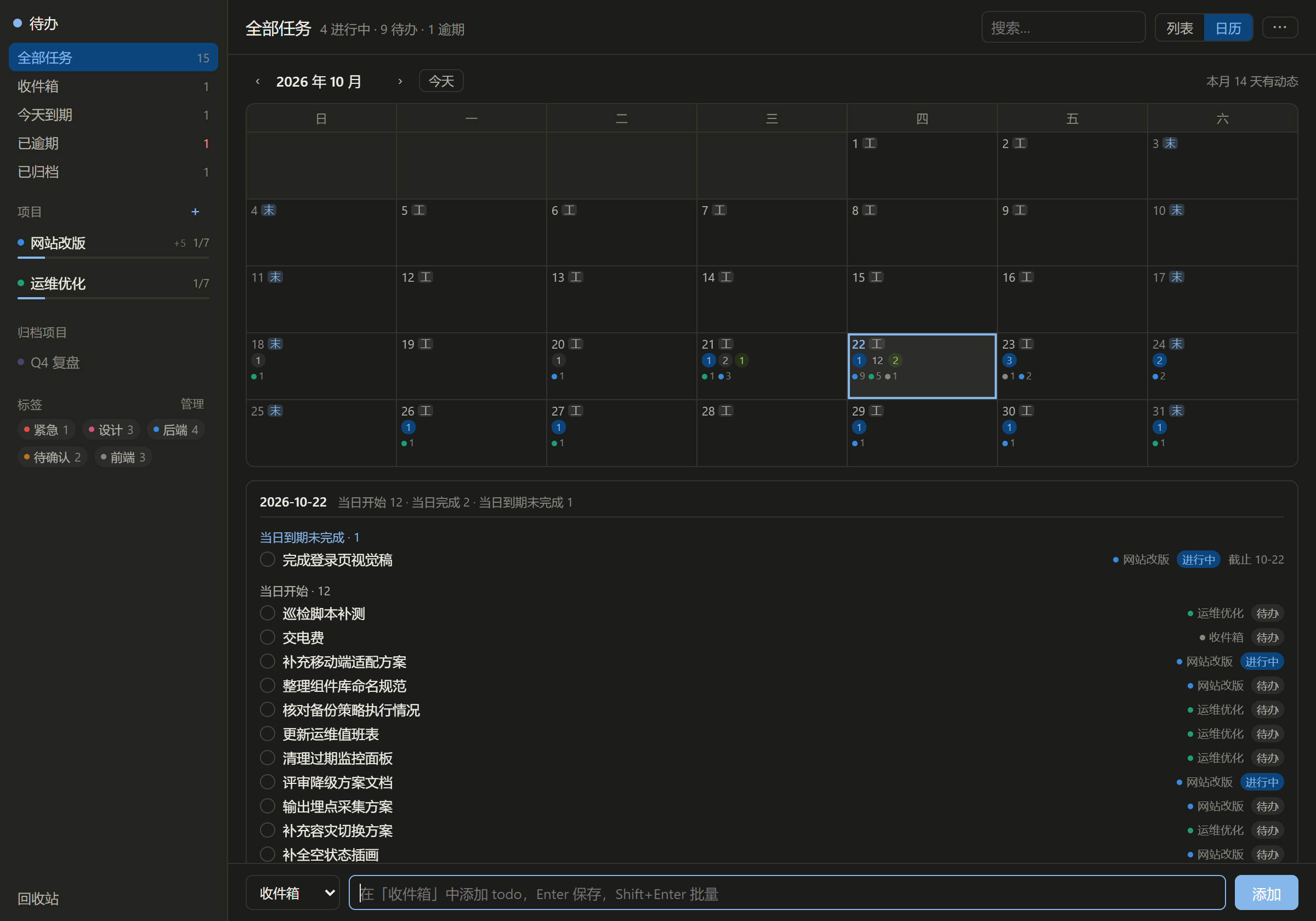Click gray count badge on day 18
The image size is (1316, 921).
[258, 361]
